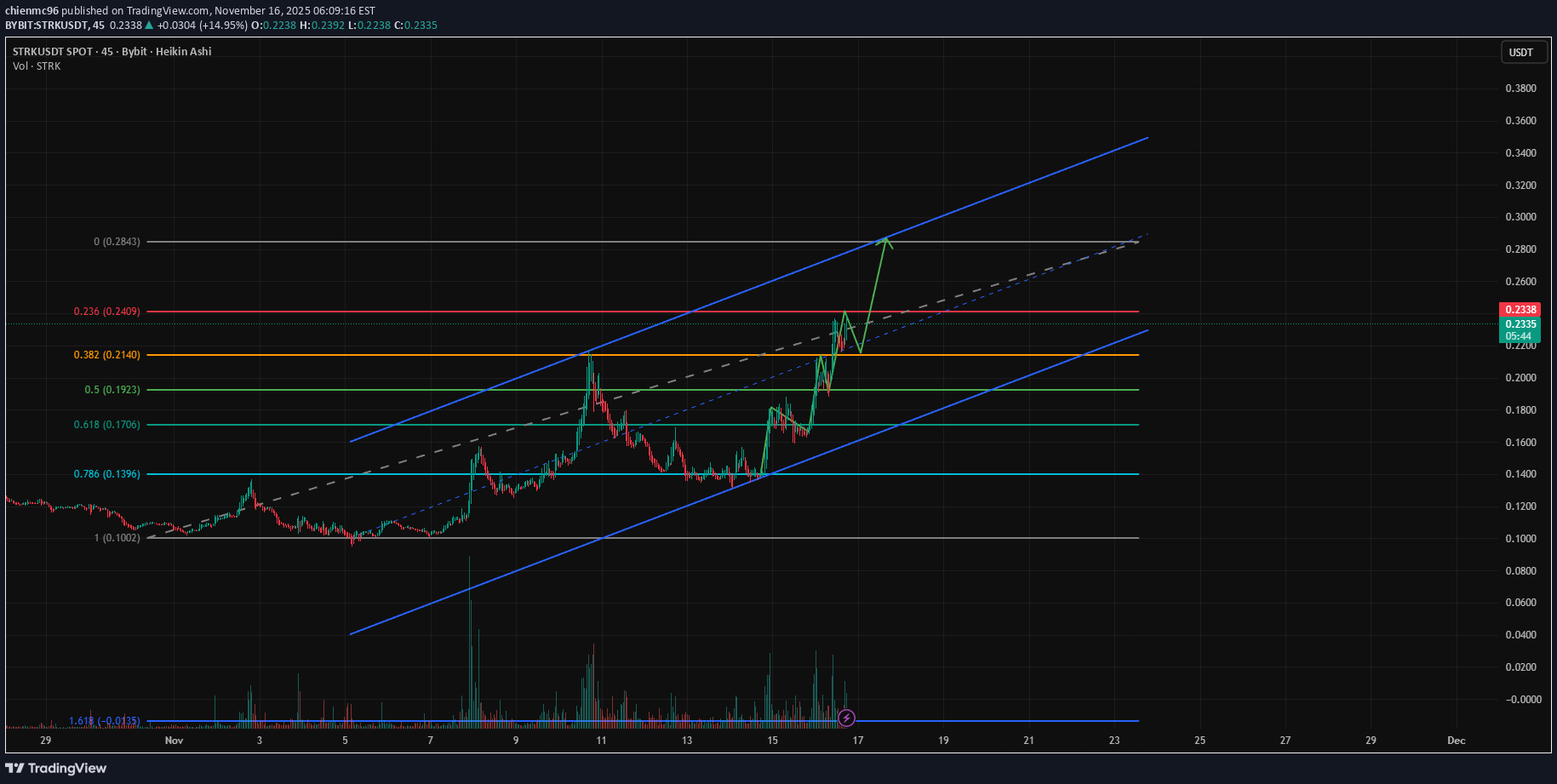Select the 0.382 (0.2140) Fibonacci label
Screen dimensions: 1557x784
point(106,355)
